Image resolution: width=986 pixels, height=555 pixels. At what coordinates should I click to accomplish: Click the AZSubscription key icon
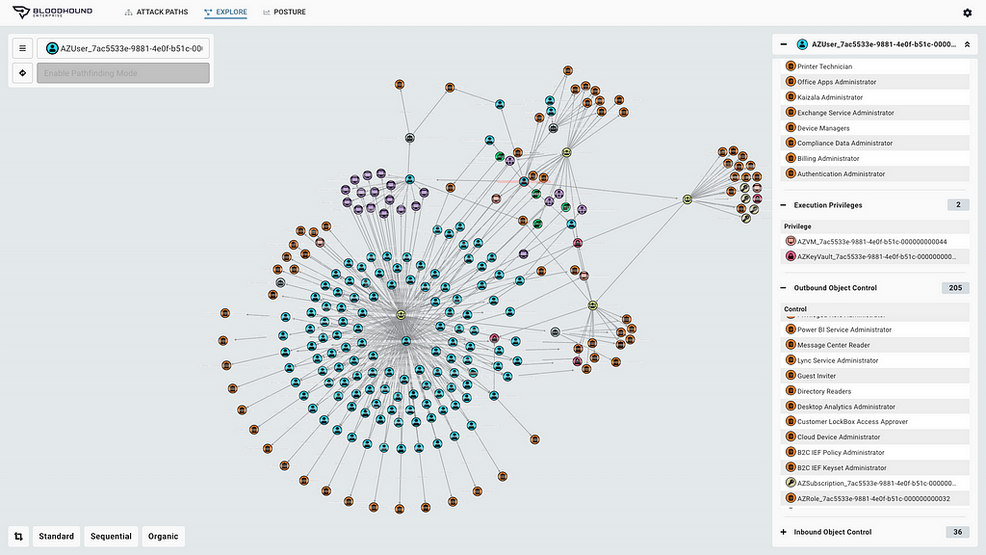(790, 483)
